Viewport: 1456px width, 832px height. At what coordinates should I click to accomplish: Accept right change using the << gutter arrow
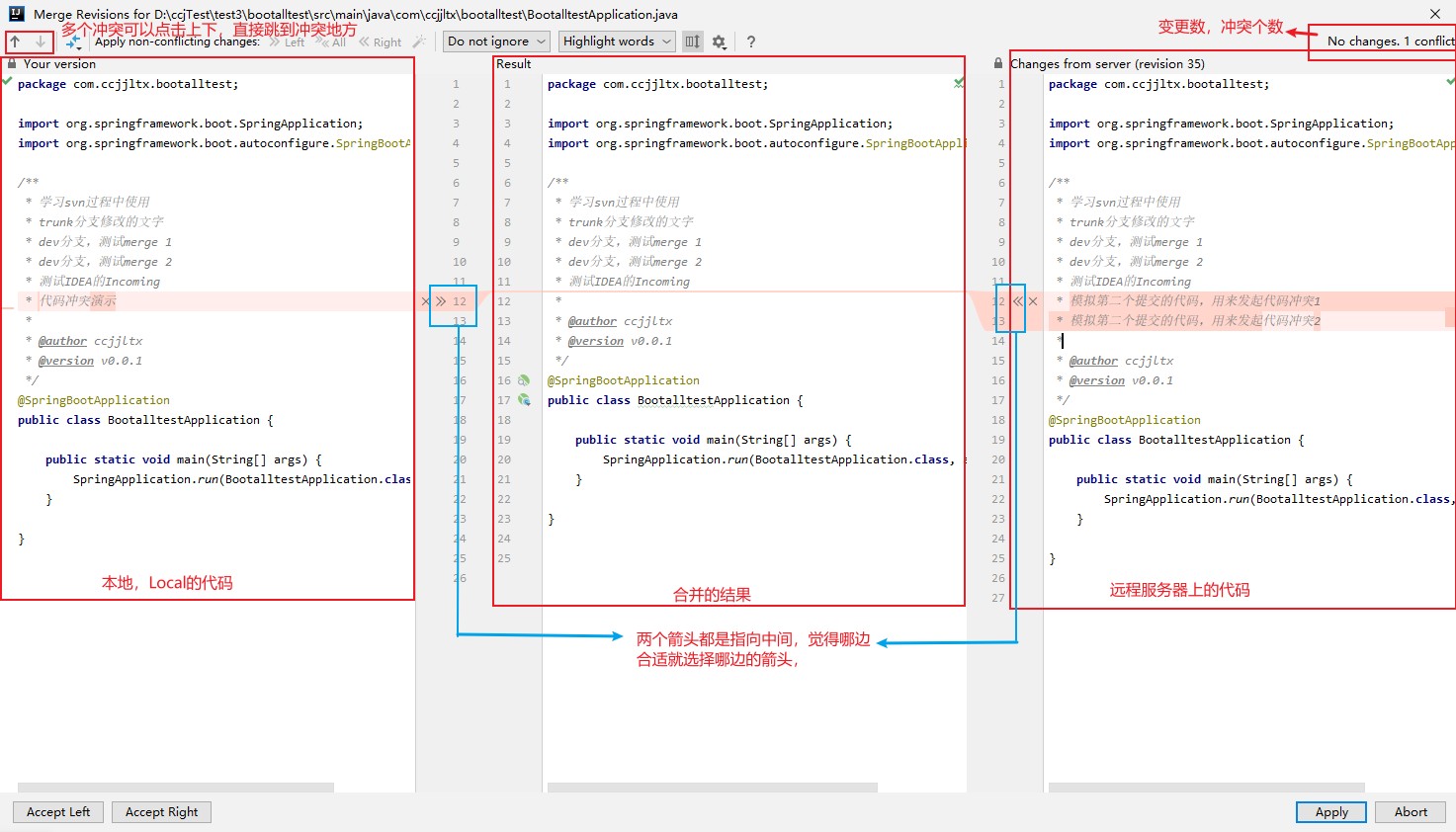1017,301
